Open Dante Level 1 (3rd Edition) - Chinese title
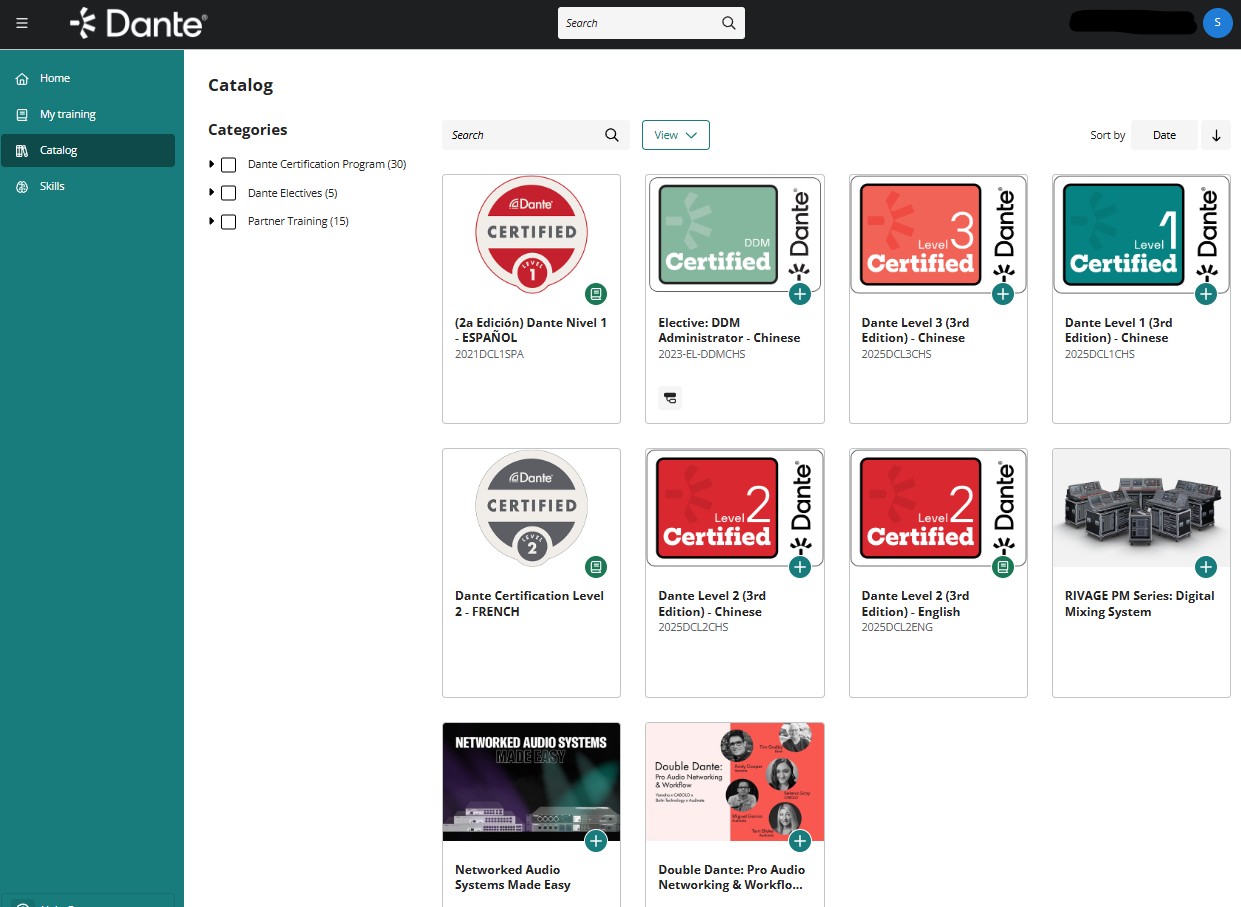This screenshot has width=1241, height=907. [x=1118, y=330]
